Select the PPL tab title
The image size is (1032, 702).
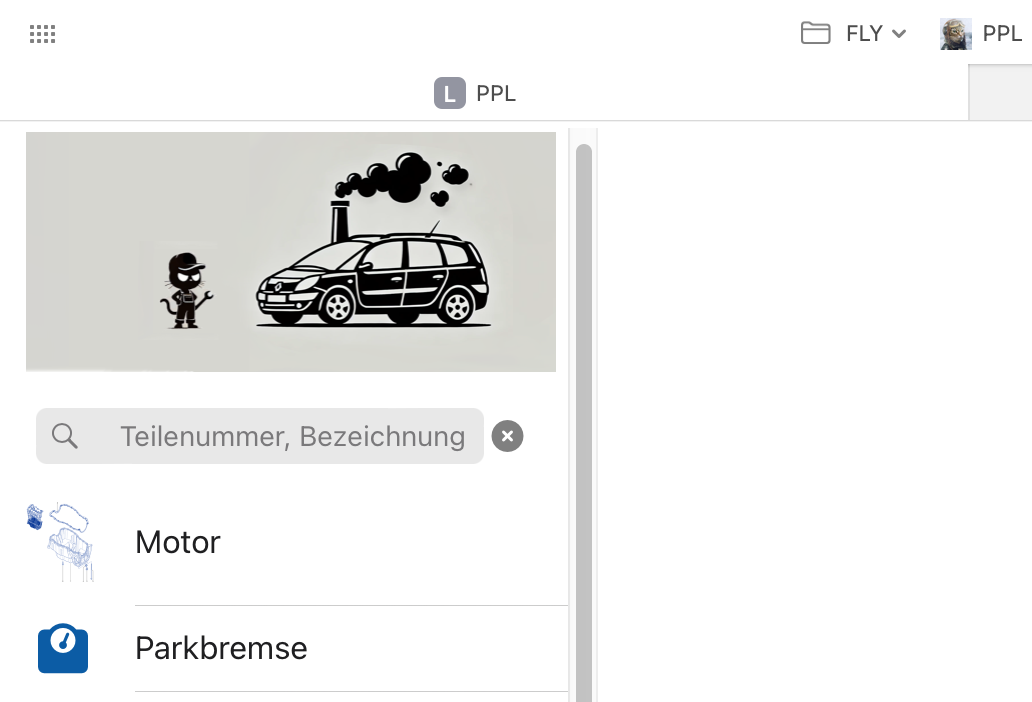(x=496, y=93)
